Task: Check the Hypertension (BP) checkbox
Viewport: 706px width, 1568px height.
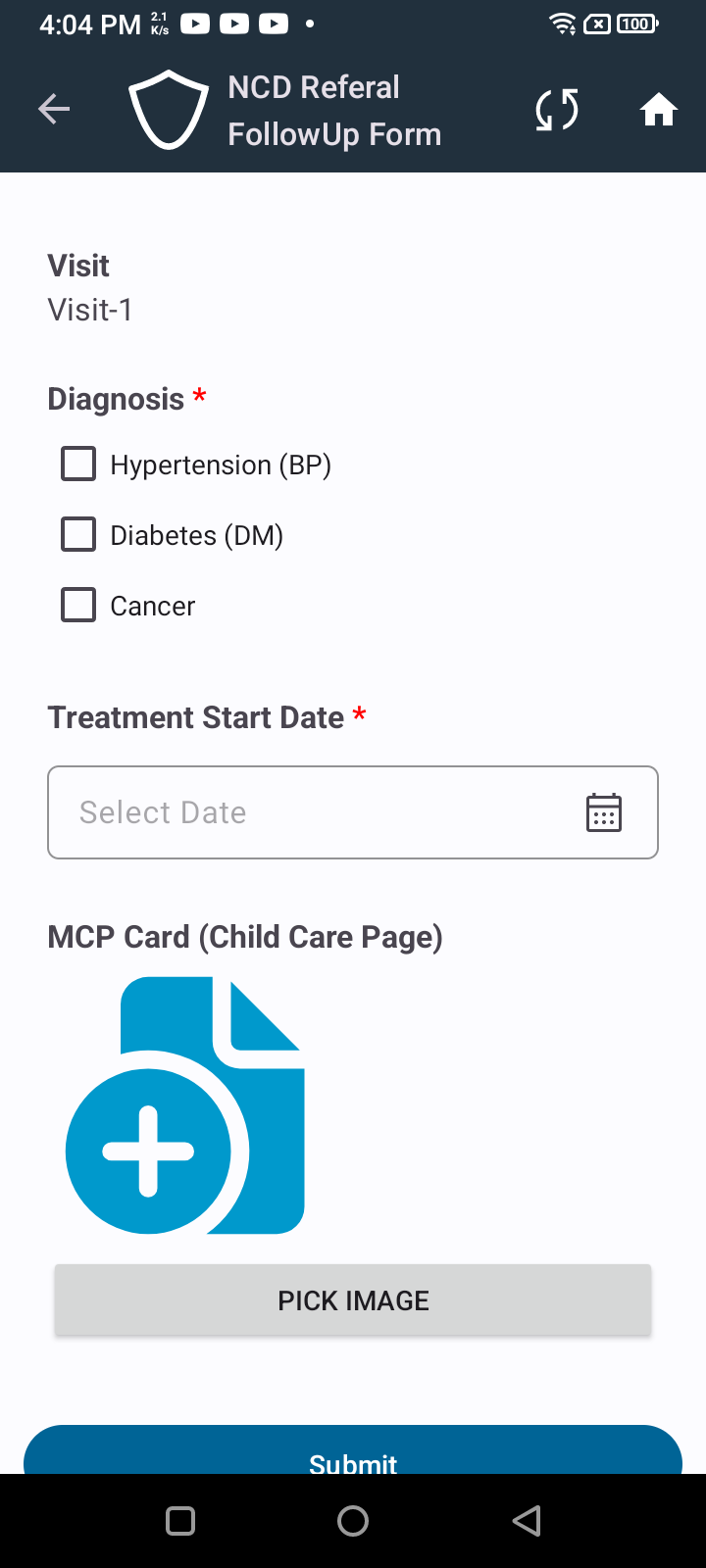Action: pyautogui.click(x=78, y=464)
